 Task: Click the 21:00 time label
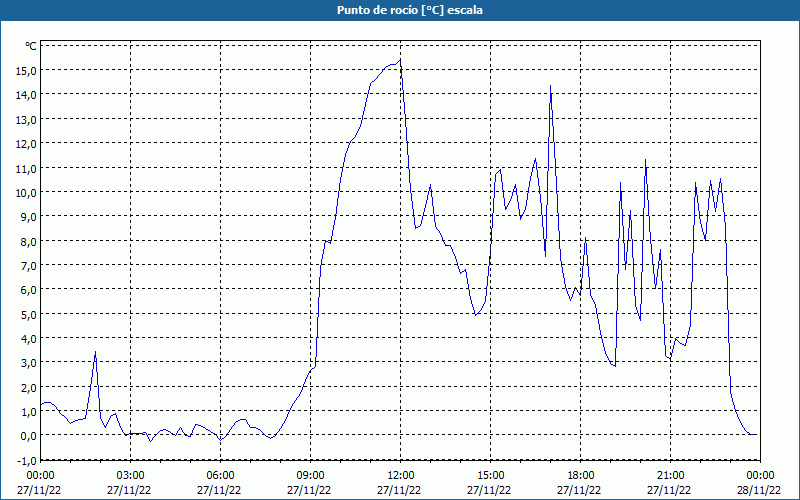[x=670, y=476]
